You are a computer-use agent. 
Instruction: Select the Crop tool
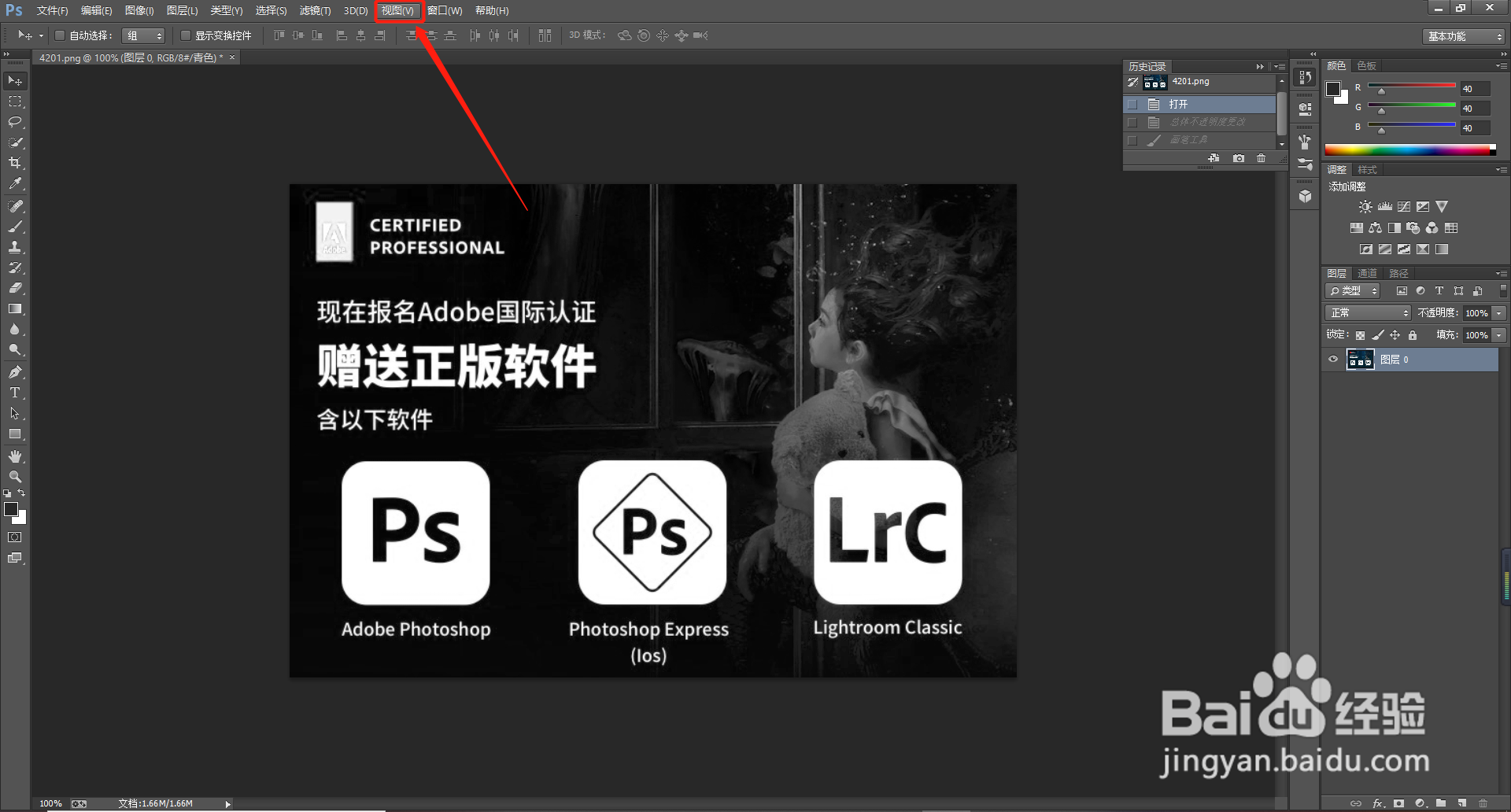click(x=15, y=163)
